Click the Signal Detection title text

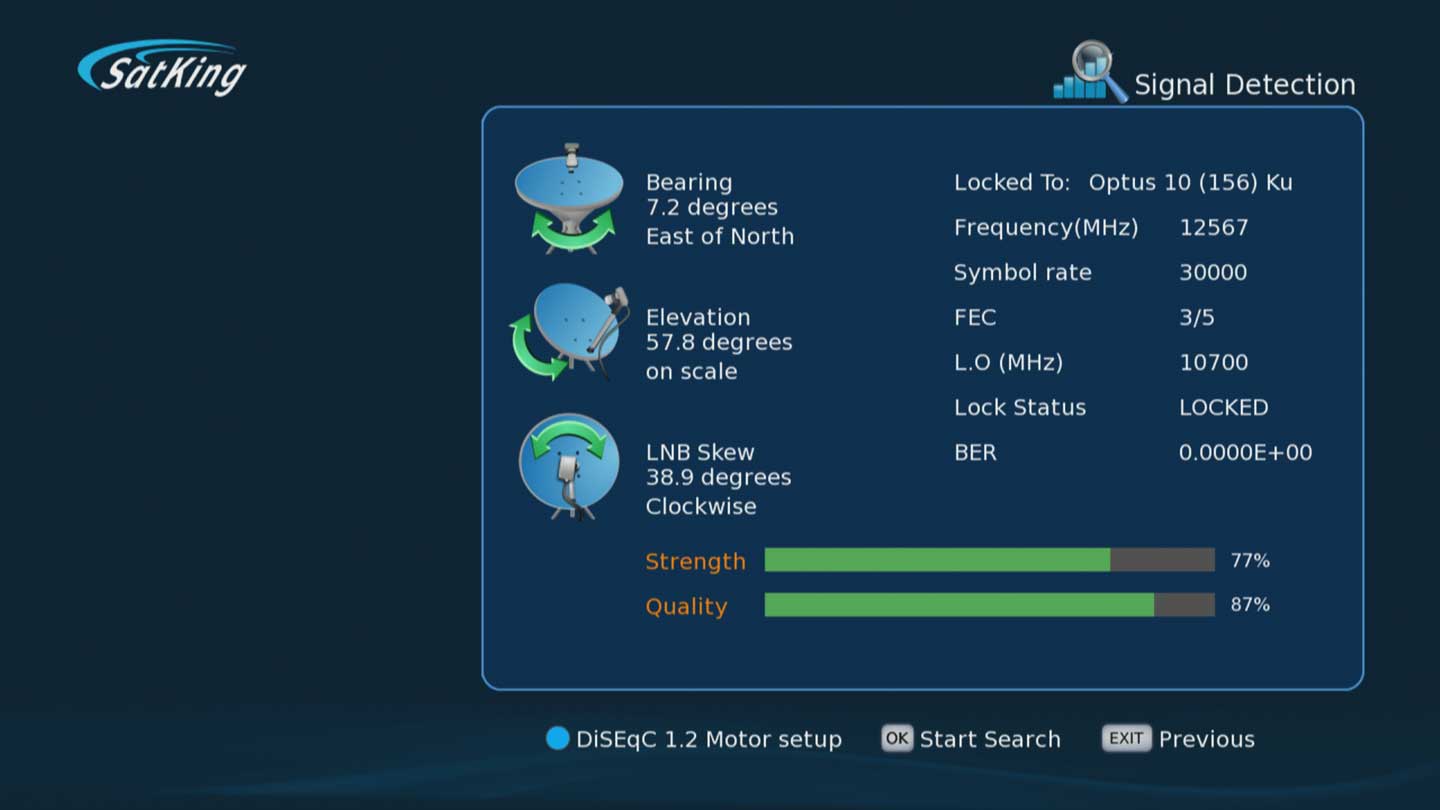click(1244, 85)
